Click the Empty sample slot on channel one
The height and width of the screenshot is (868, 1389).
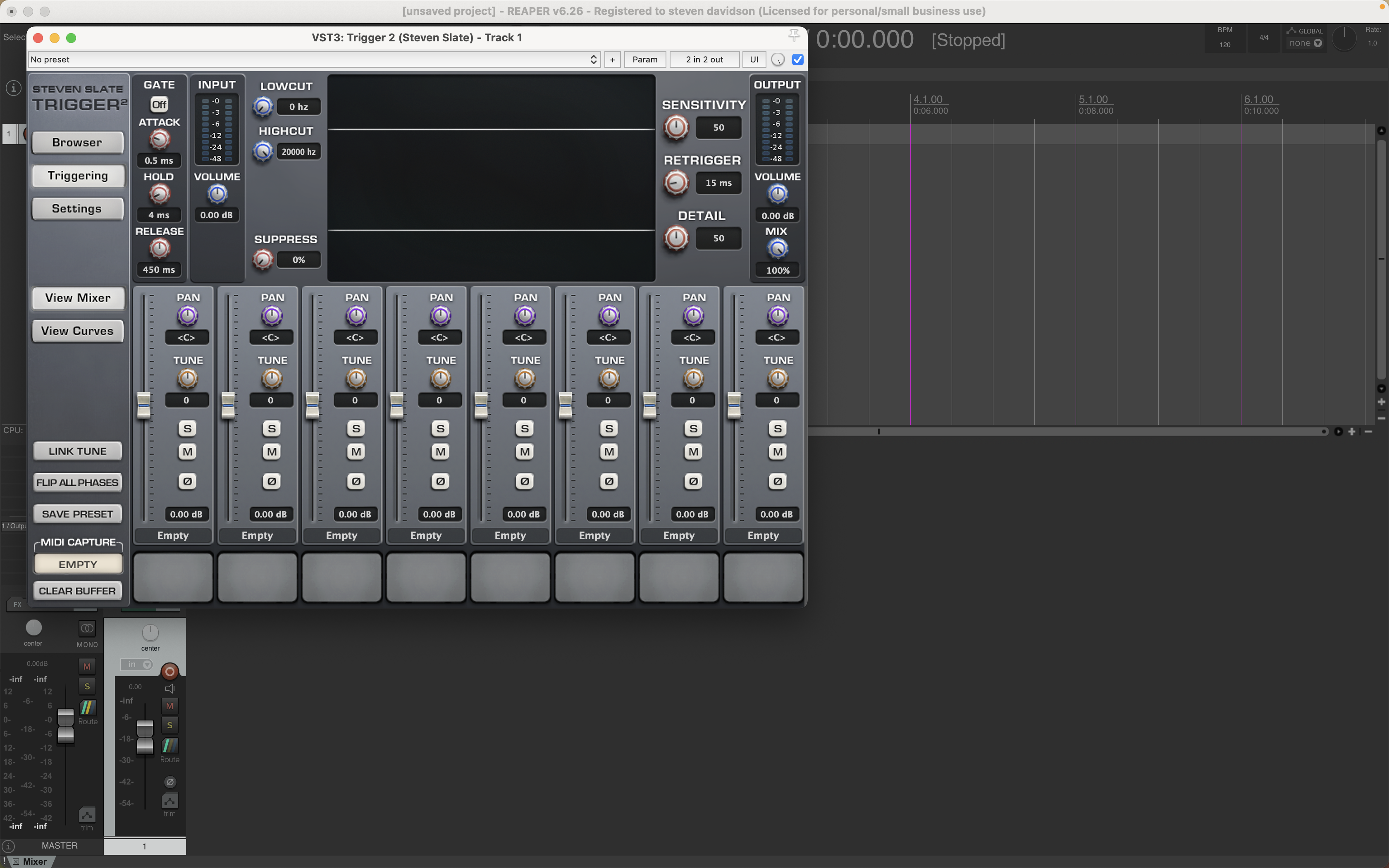(x=172, y=535)
